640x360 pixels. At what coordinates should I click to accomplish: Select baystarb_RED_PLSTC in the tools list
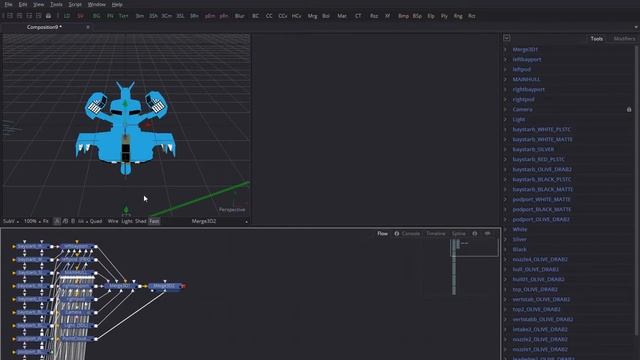pos(539,159)
